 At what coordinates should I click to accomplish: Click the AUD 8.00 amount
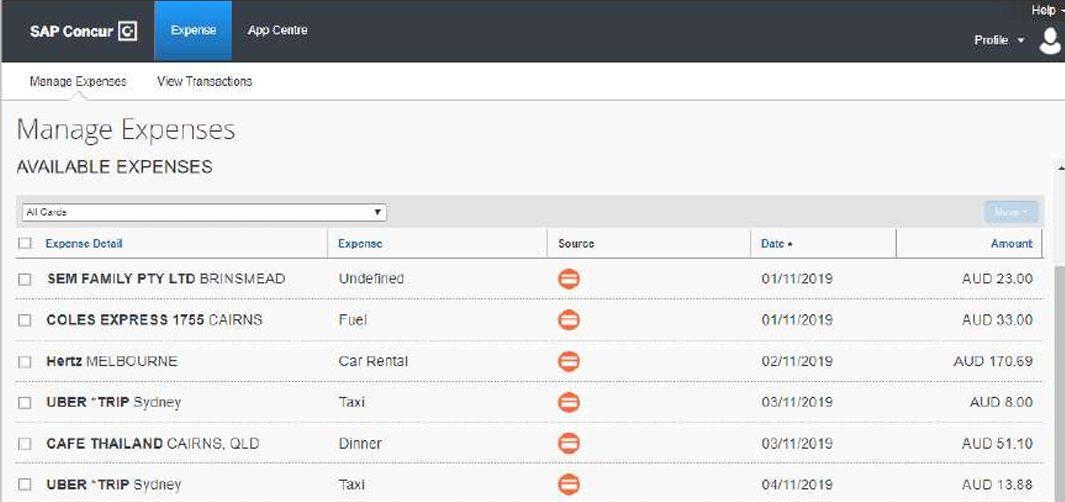tap(1001, 402)
